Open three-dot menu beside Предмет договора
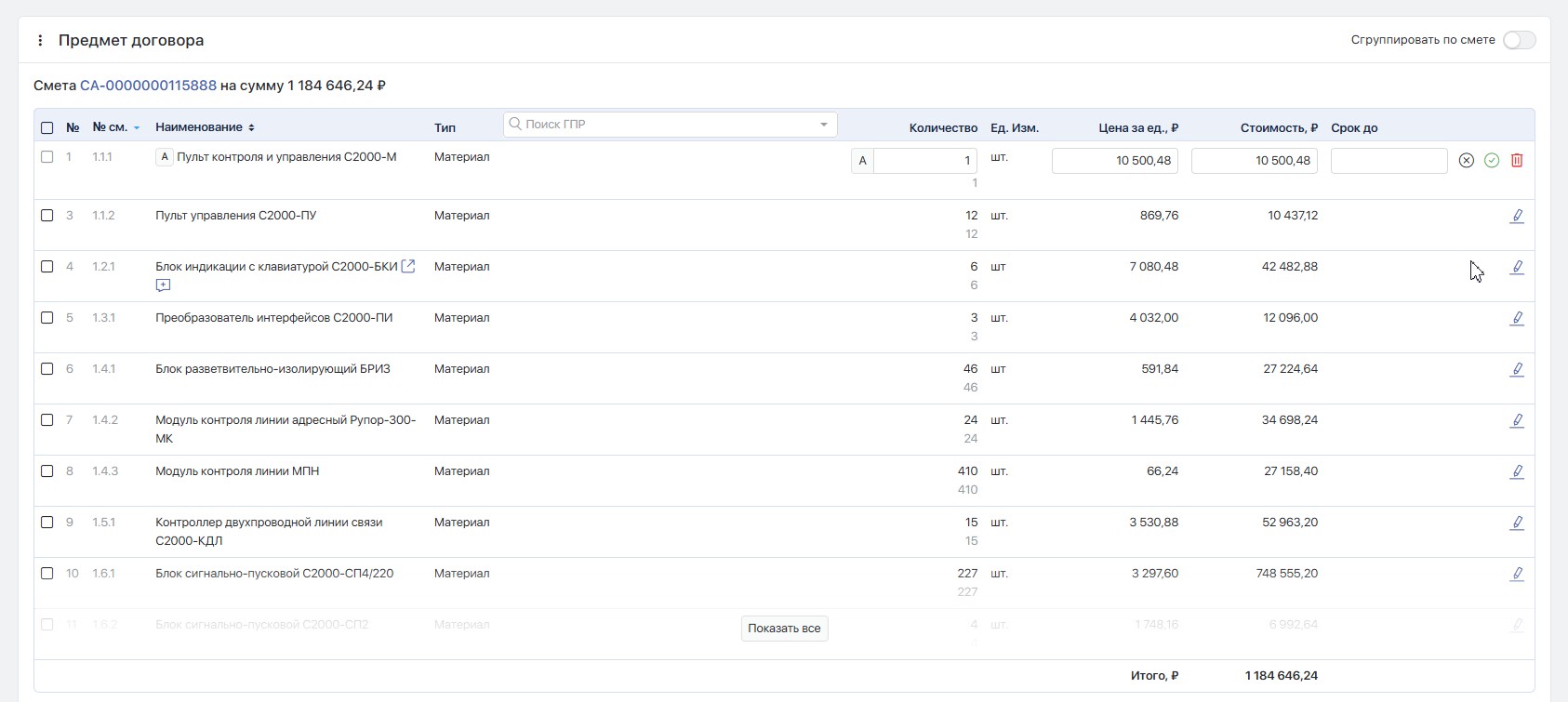Image resolution: width=1568 pixels, height=702 pixels. point(40,41)
